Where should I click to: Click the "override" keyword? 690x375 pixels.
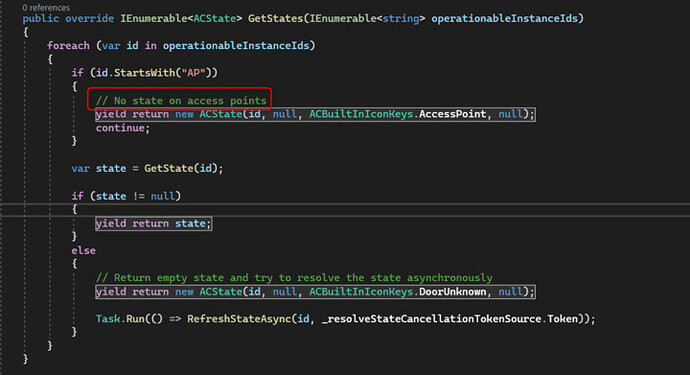89,18
